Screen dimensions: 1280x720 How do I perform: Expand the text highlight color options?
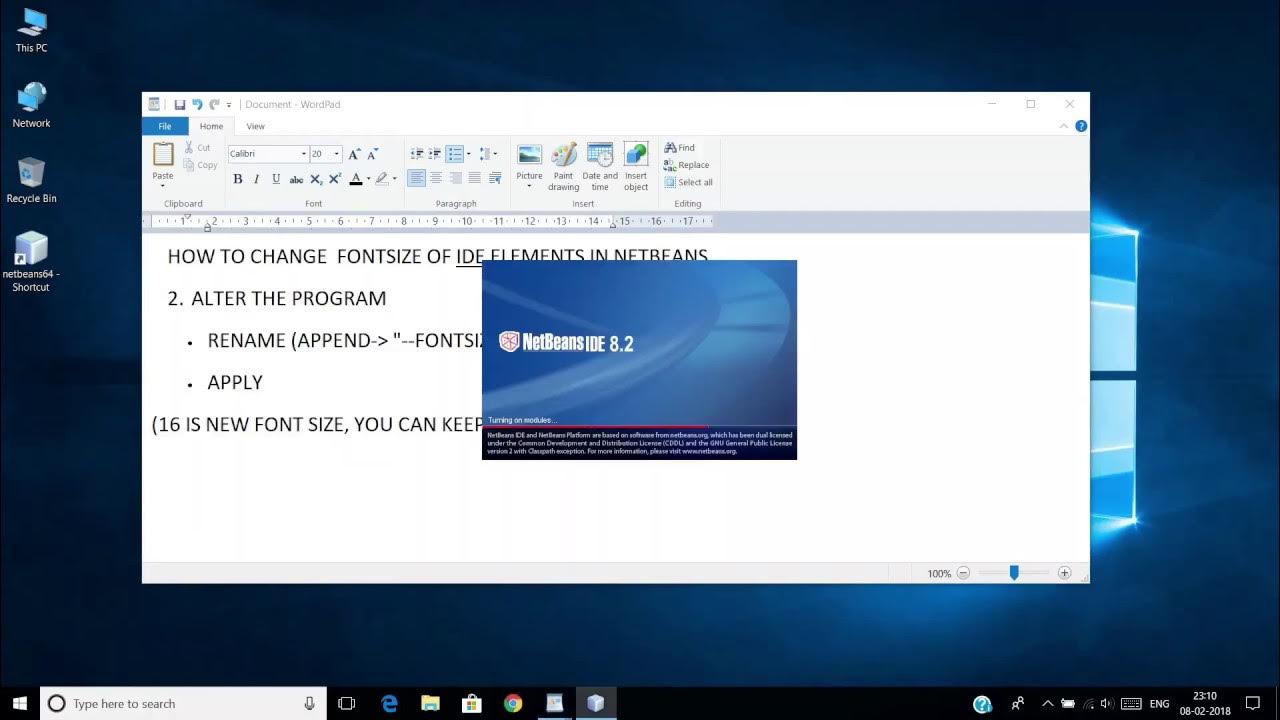(x=394, y=177)
